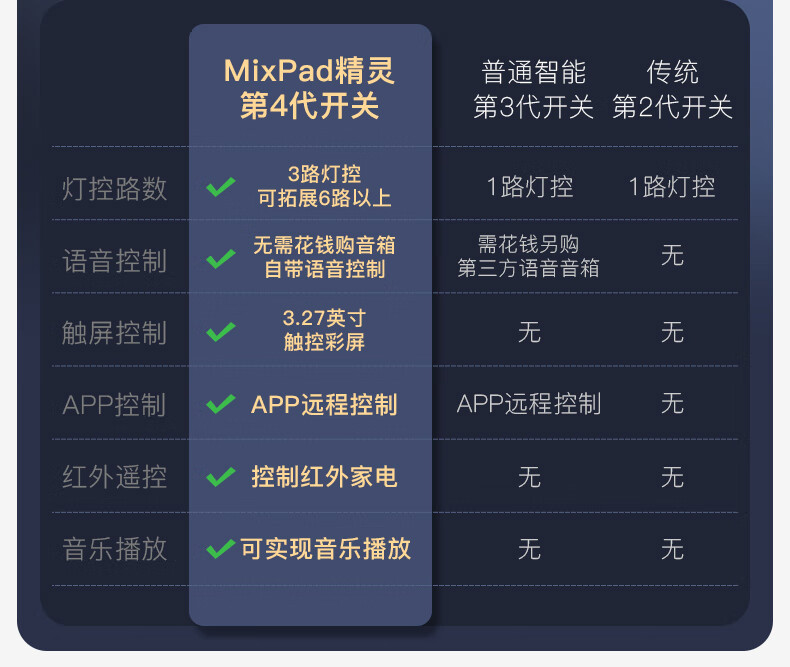Click 无 for 音乐播放 in 第2代开关 column
Viewport: 790px width, 667px height.
point(672,549)
